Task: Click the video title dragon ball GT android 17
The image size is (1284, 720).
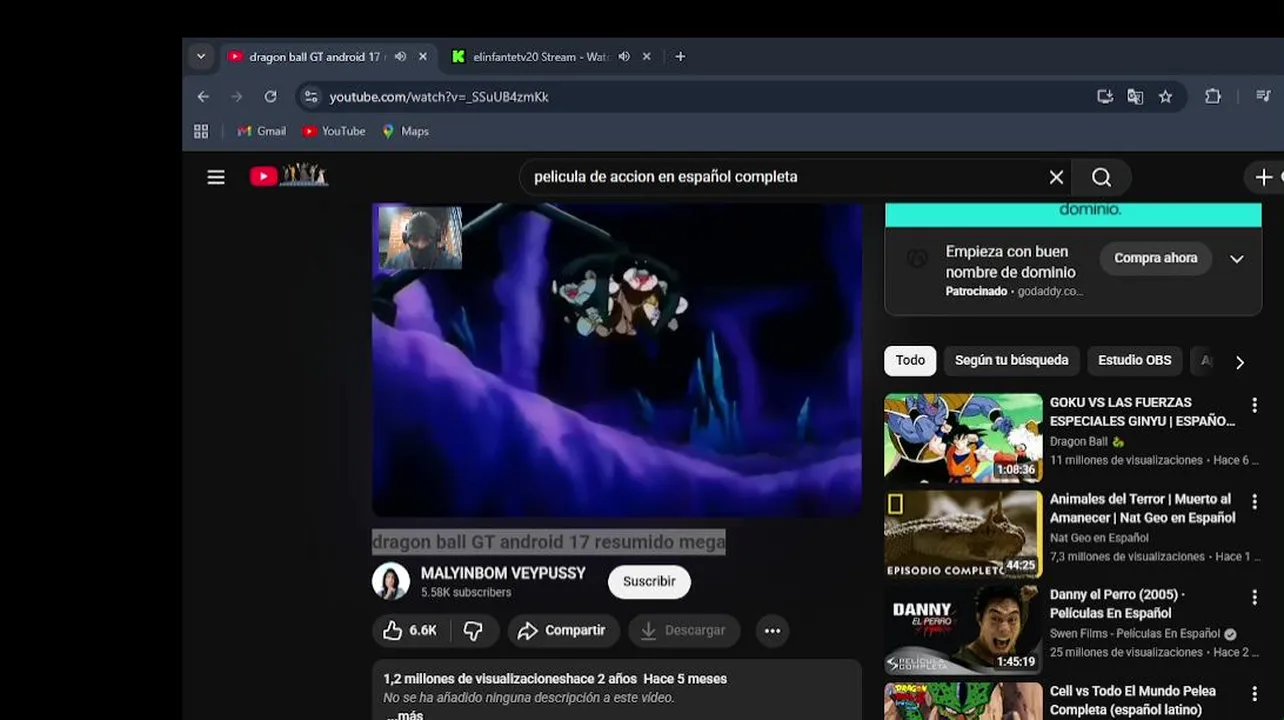Action: (549, 542)
